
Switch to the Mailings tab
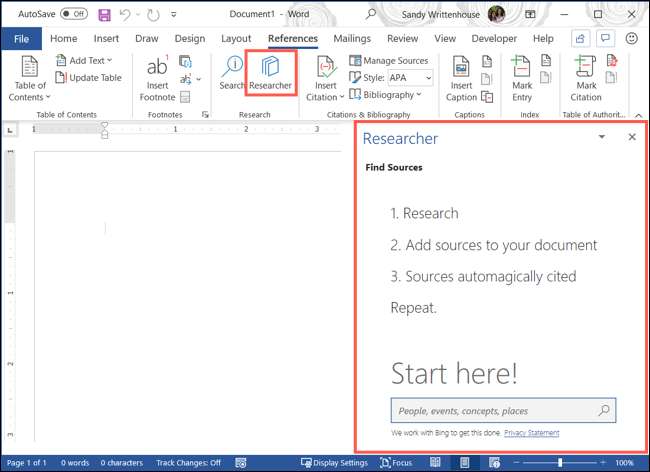click(352, 39)
